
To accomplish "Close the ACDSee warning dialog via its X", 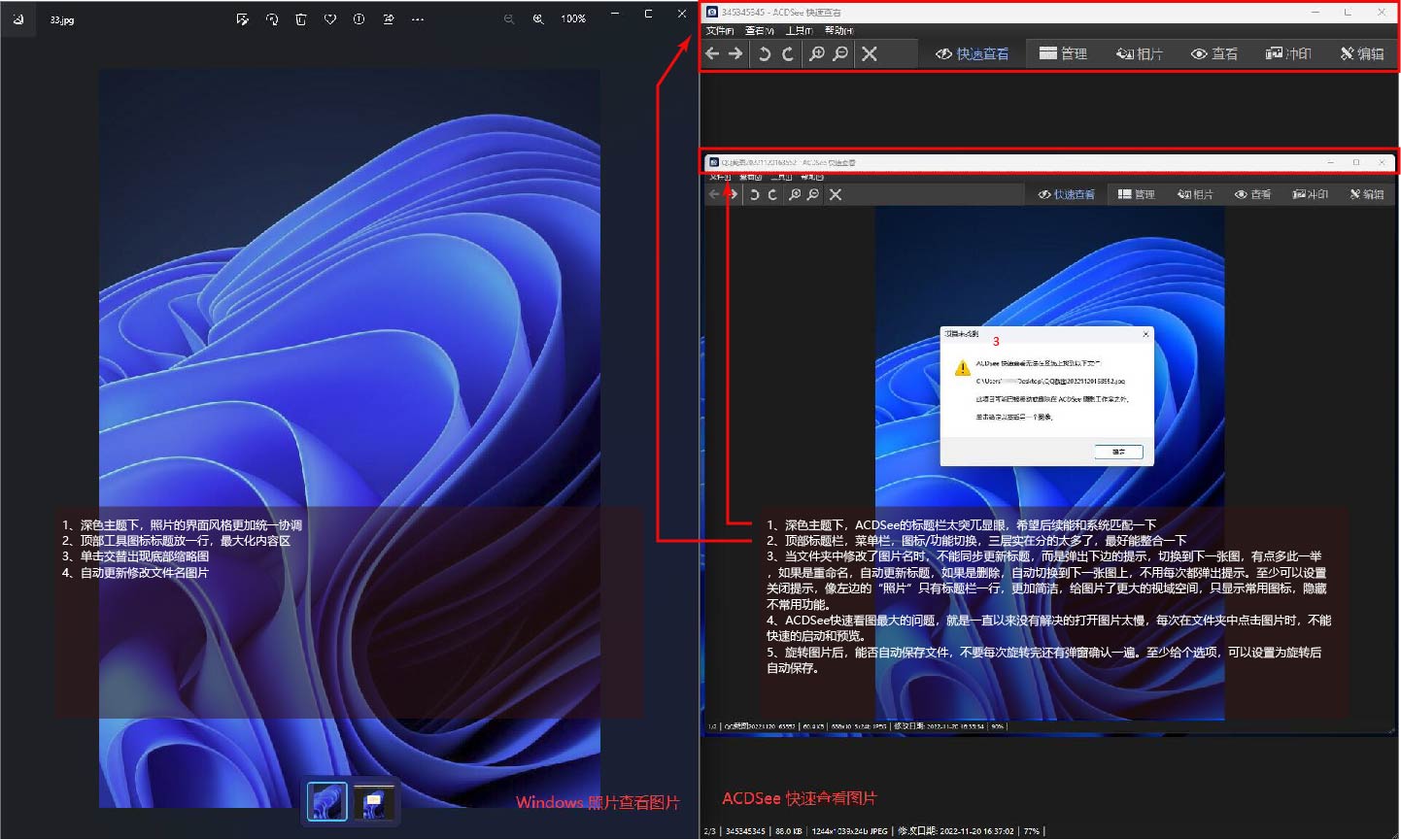I will click(x=1145, y=334).
